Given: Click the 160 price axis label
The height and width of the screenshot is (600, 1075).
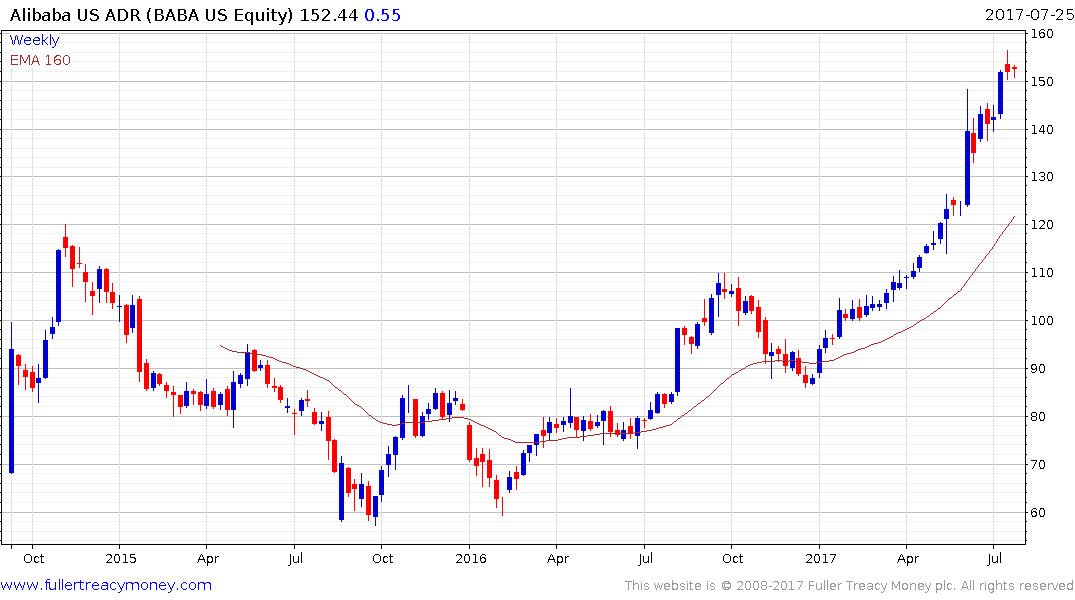Looking at the screenshot, I should [1041, 34].
